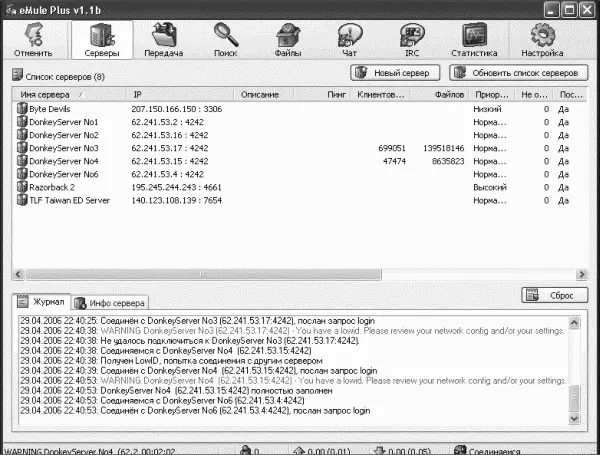This screenshot has height=455, width=600.
Task: Select IP 195.245.244.243 : 4661
Action: tap(176, 188)
